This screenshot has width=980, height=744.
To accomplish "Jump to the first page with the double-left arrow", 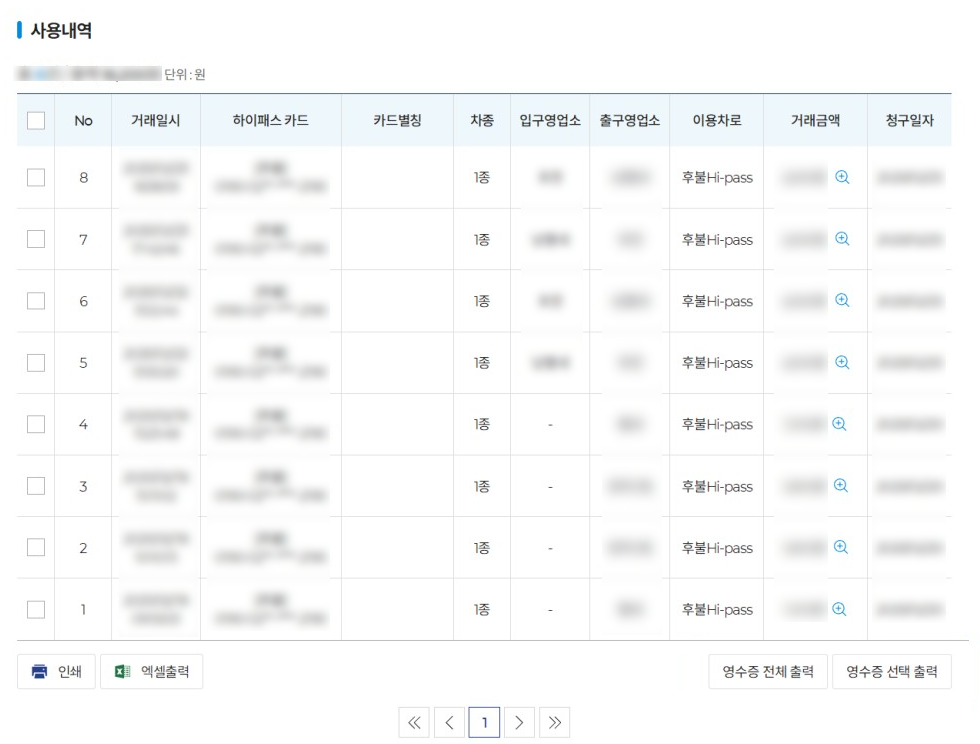I will point(416,722).
